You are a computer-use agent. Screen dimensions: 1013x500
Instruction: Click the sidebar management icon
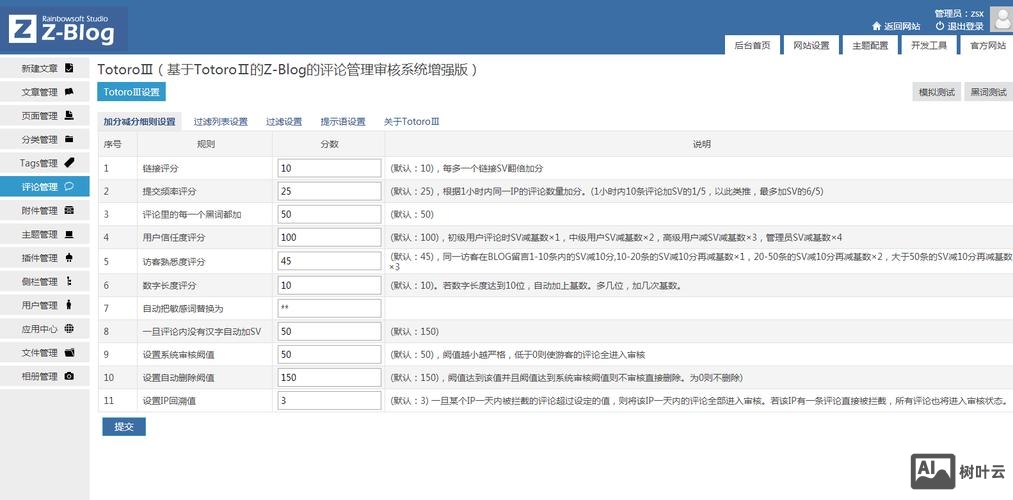(x=69, y=281)
